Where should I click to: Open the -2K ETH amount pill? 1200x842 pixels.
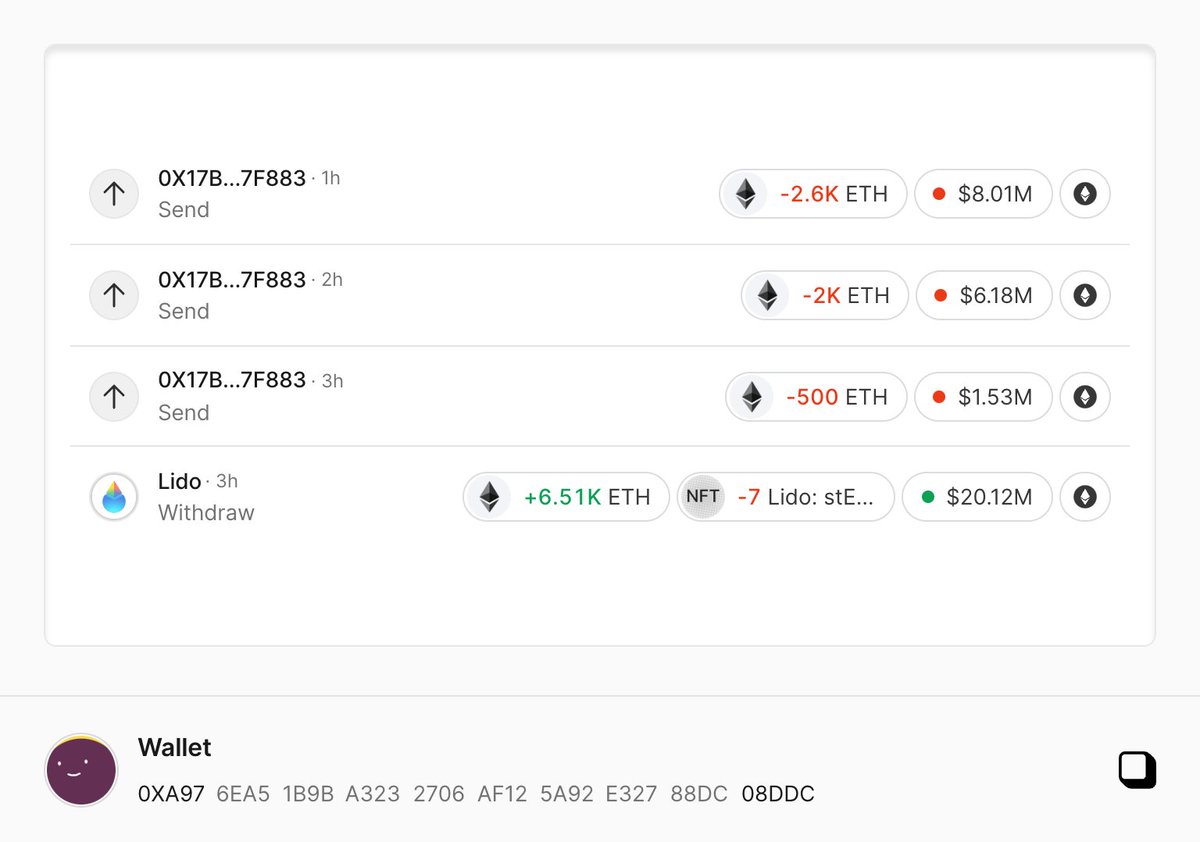(x=824, y=295)
